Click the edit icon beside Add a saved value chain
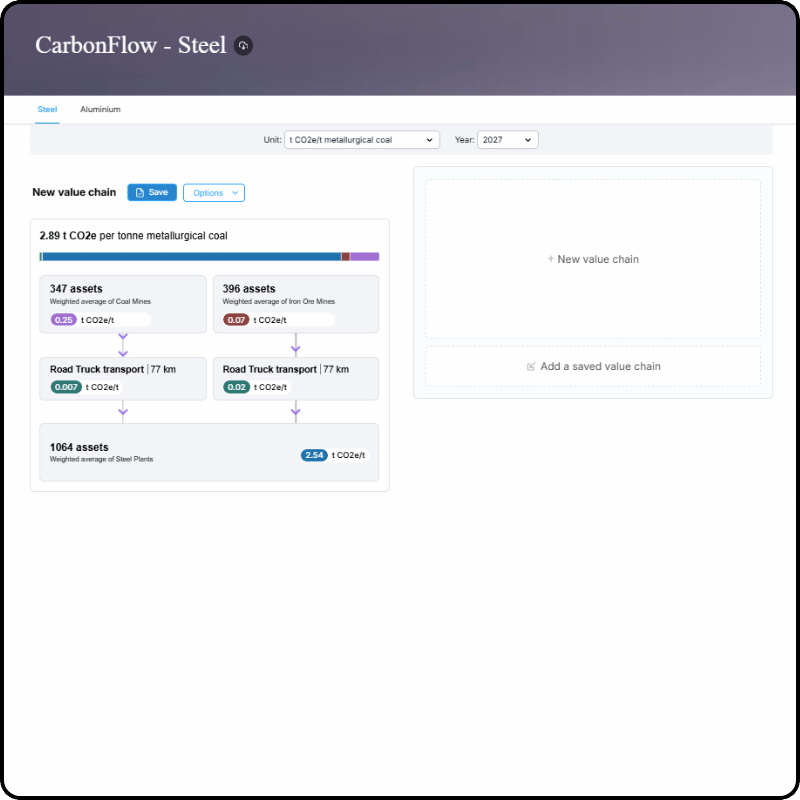This screenshot has width=800, height=800. pos(531,366)
